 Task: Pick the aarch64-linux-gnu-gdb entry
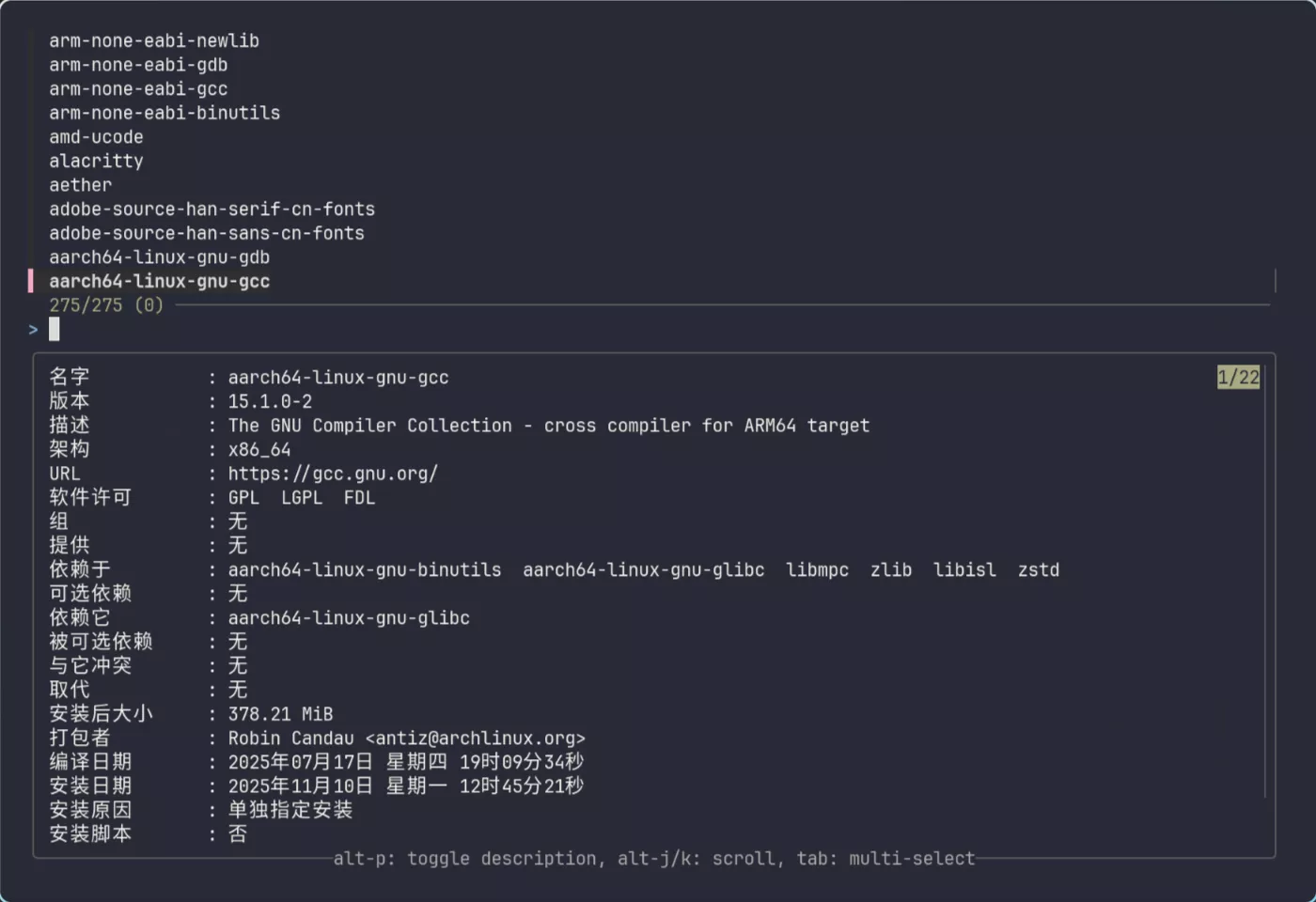pos(159,257)
